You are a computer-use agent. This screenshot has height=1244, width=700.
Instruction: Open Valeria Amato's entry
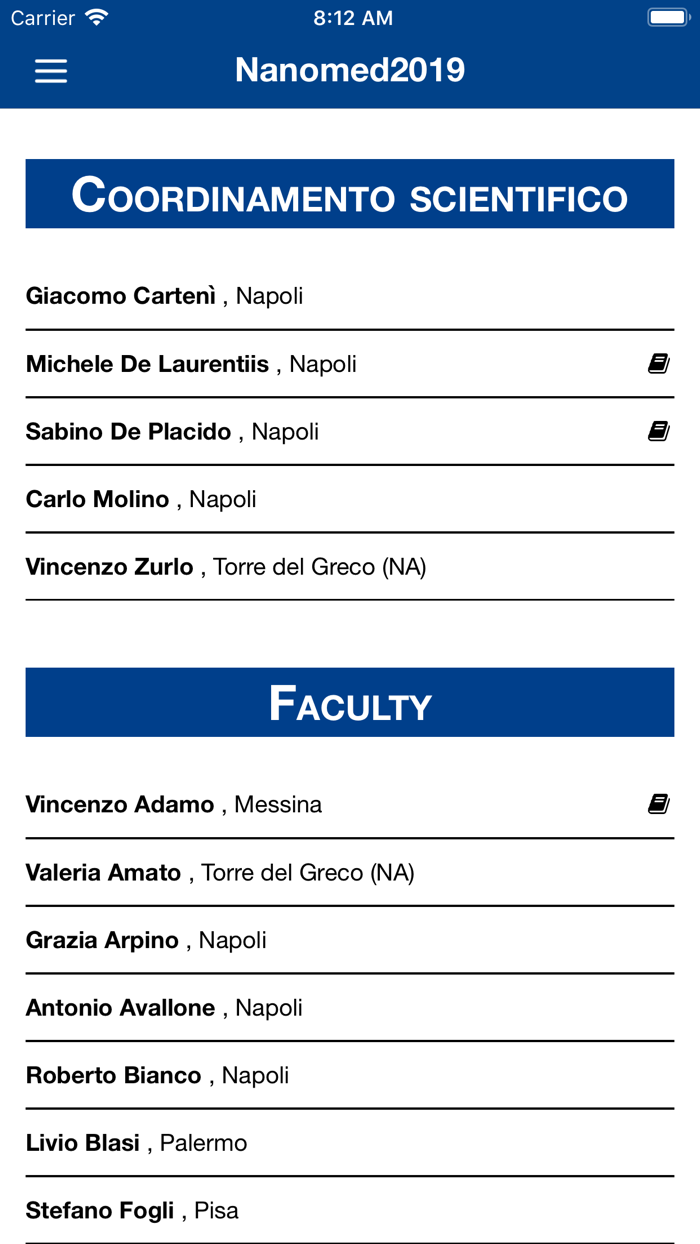220,873
